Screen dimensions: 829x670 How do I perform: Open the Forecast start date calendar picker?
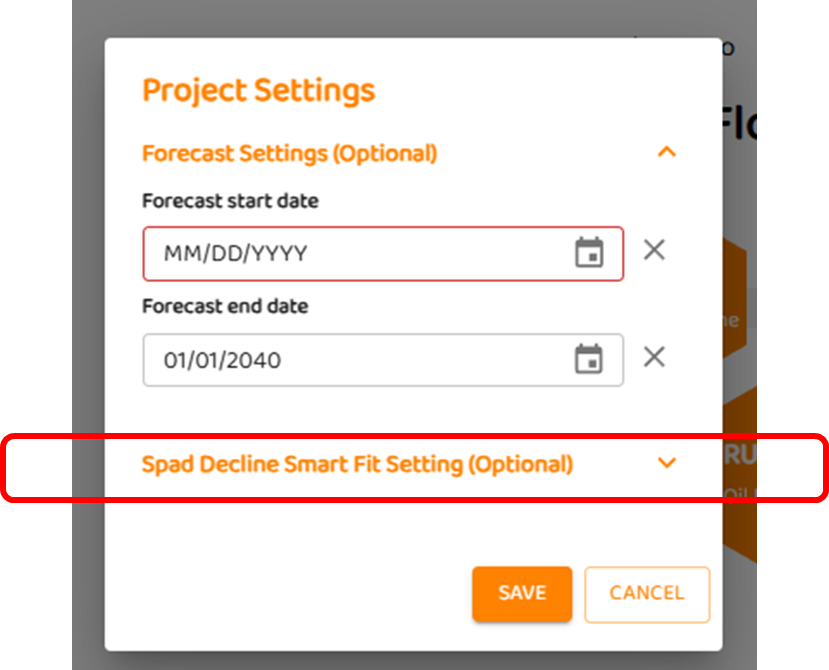click(x=589, y=253)
